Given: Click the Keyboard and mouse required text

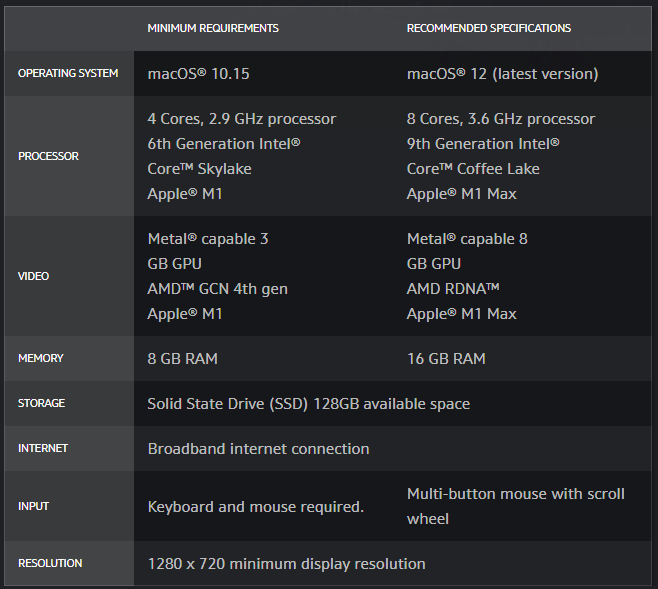Looking at the screenshot, I should click(256, 507).
